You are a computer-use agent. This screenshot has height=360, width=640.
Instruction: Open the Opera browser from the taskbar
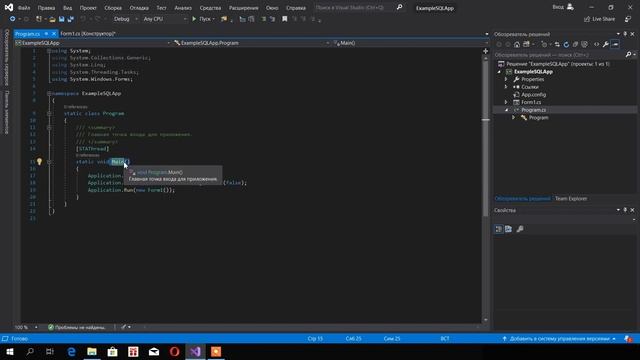point(174,352)
